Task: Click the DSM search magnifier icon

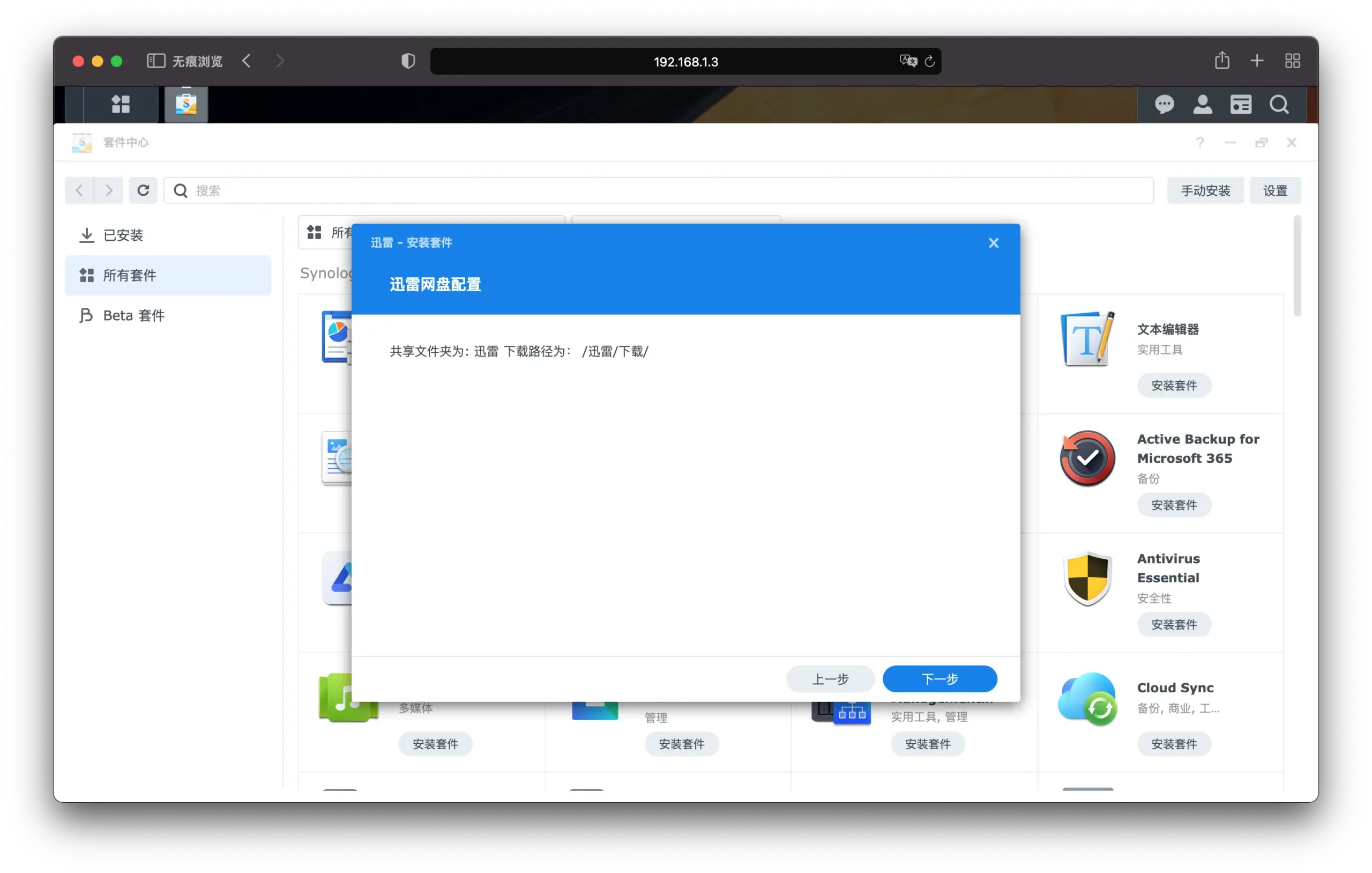Action: [x=1279, y=105]
